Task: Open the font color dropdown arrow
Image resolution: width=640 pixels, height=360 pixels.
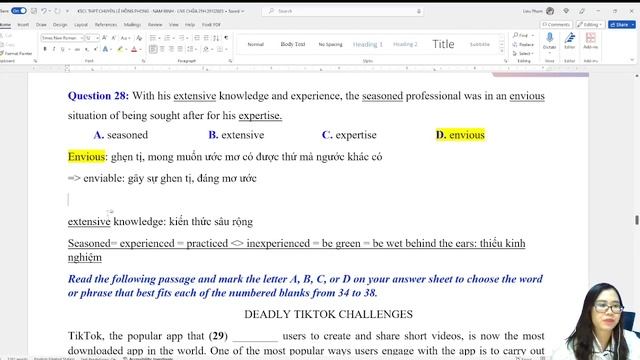Action: click(x=140, y=49)
